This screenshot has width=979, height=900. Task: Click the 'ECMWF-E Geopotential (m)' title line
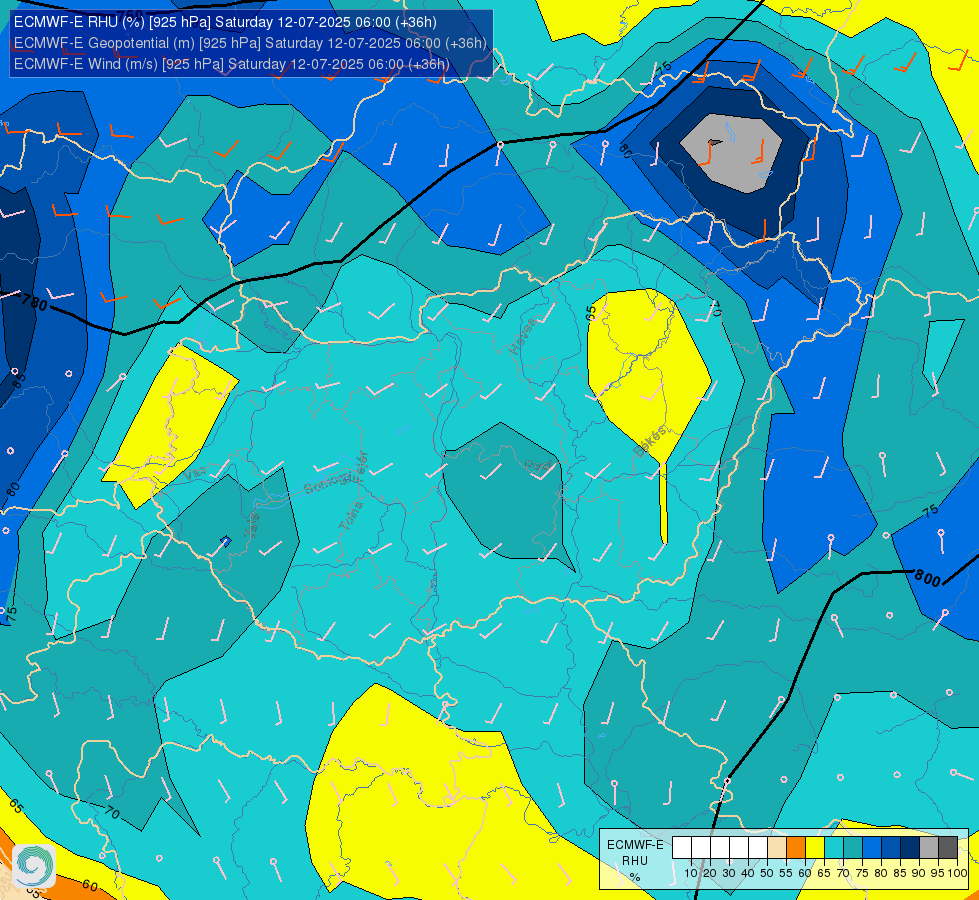point(250,43)
